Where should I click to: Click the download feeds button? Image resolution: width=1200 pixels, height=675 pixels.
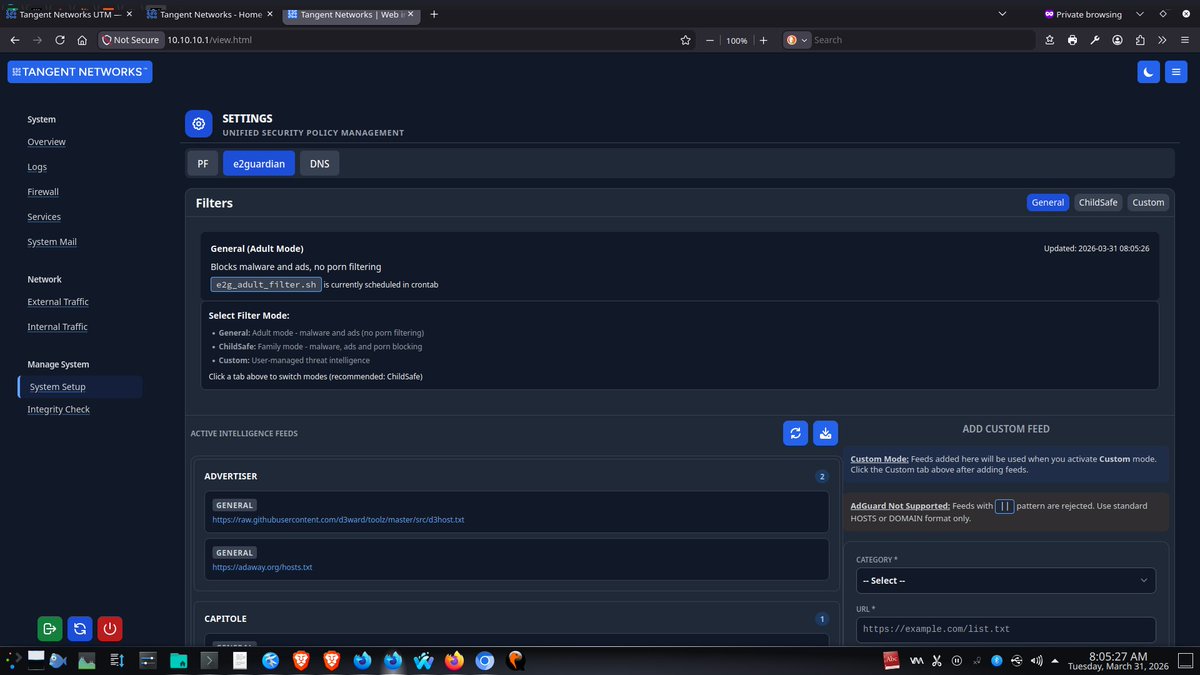click(x=825, y=433)
